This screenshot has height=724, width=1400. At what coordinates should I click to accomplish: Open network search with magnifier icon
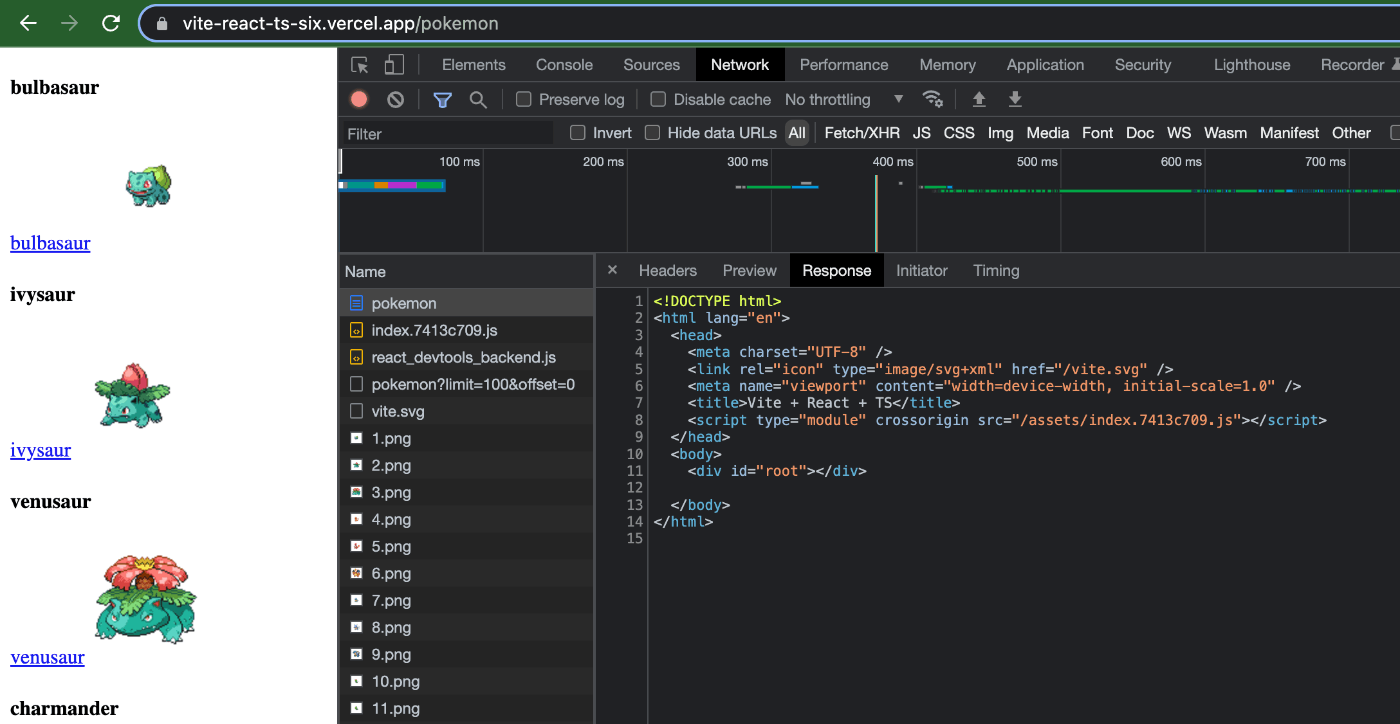coord(478,99)
